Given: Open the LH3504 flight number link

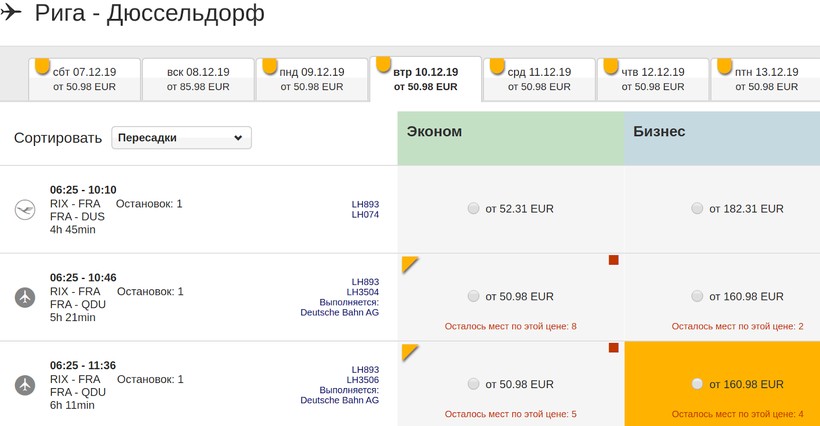Looking at the screenshot, I should click(x=363, y=292).
